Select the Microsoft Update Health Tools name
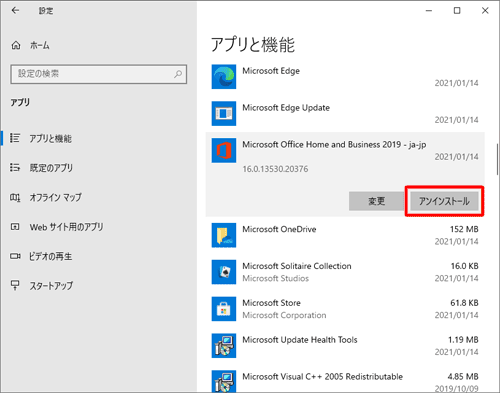The image size is (500, 393). click(x=300, y=340)
